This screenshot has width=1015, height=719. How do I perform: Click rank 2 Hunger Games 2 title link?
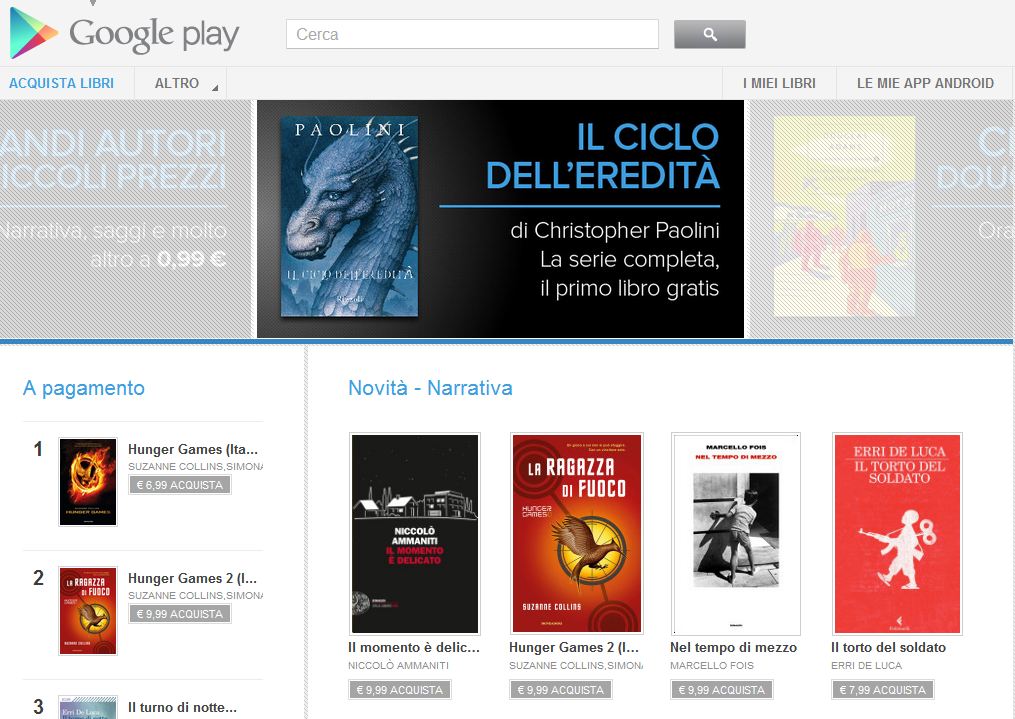point(193,578)
